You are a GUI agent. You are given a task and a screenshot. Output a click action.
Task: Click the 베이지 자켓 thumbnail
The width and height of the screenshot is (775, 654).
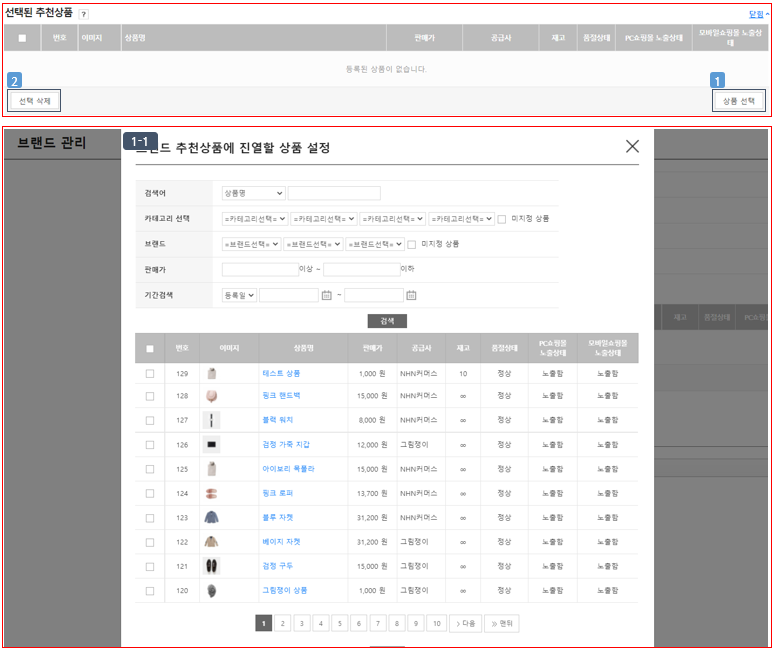(x=212, y=542)
